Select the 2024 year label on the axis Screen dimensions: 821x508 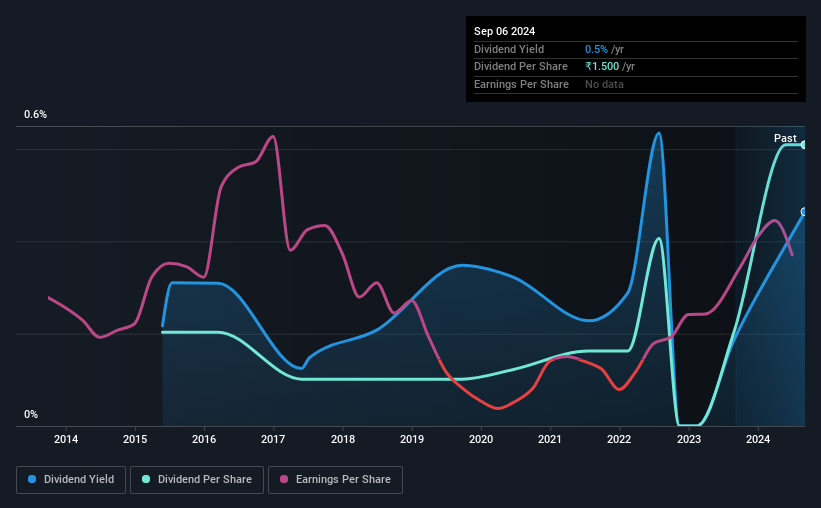[758, 439]
